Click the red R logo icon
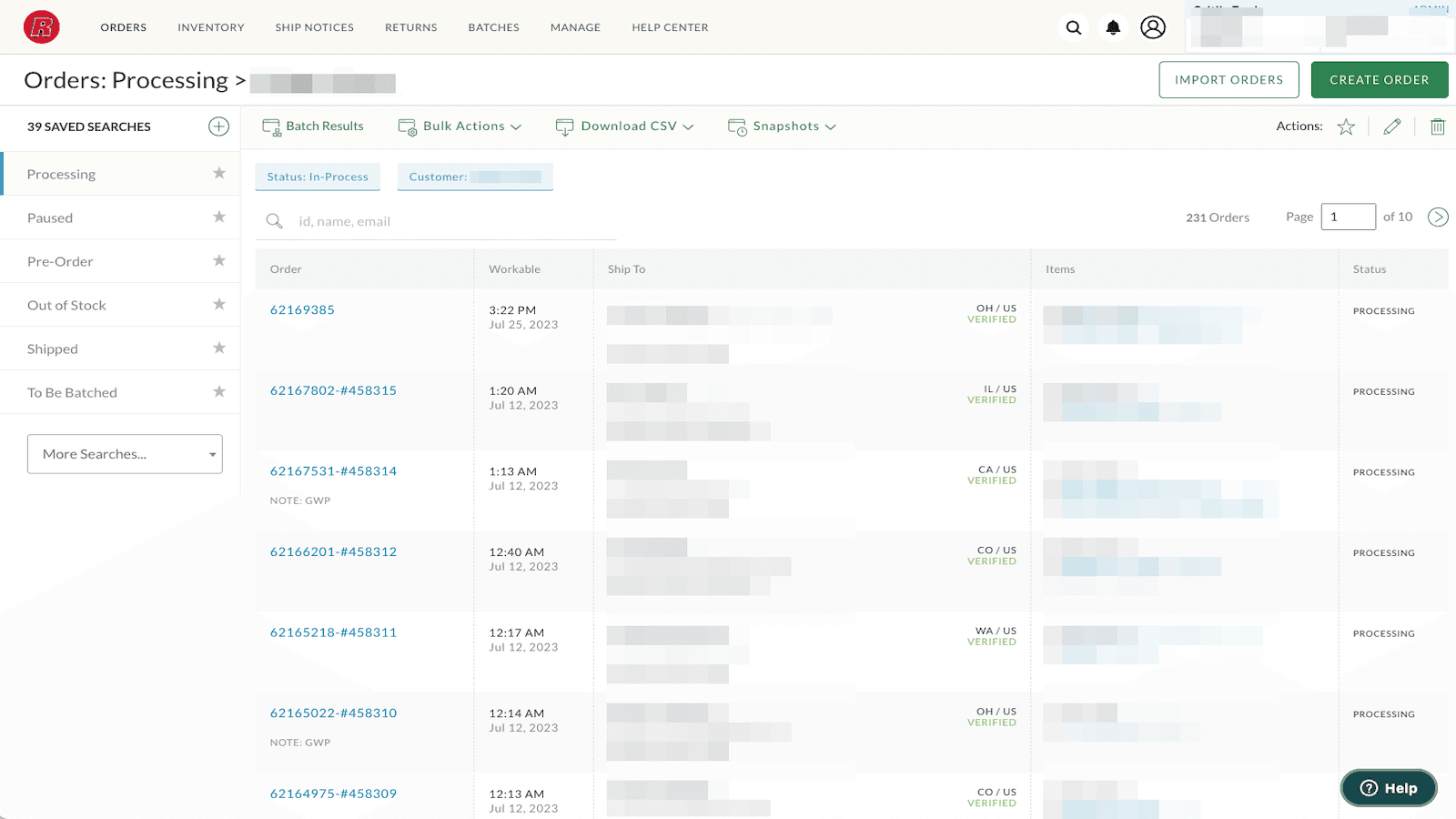 (x=42, y=27)
